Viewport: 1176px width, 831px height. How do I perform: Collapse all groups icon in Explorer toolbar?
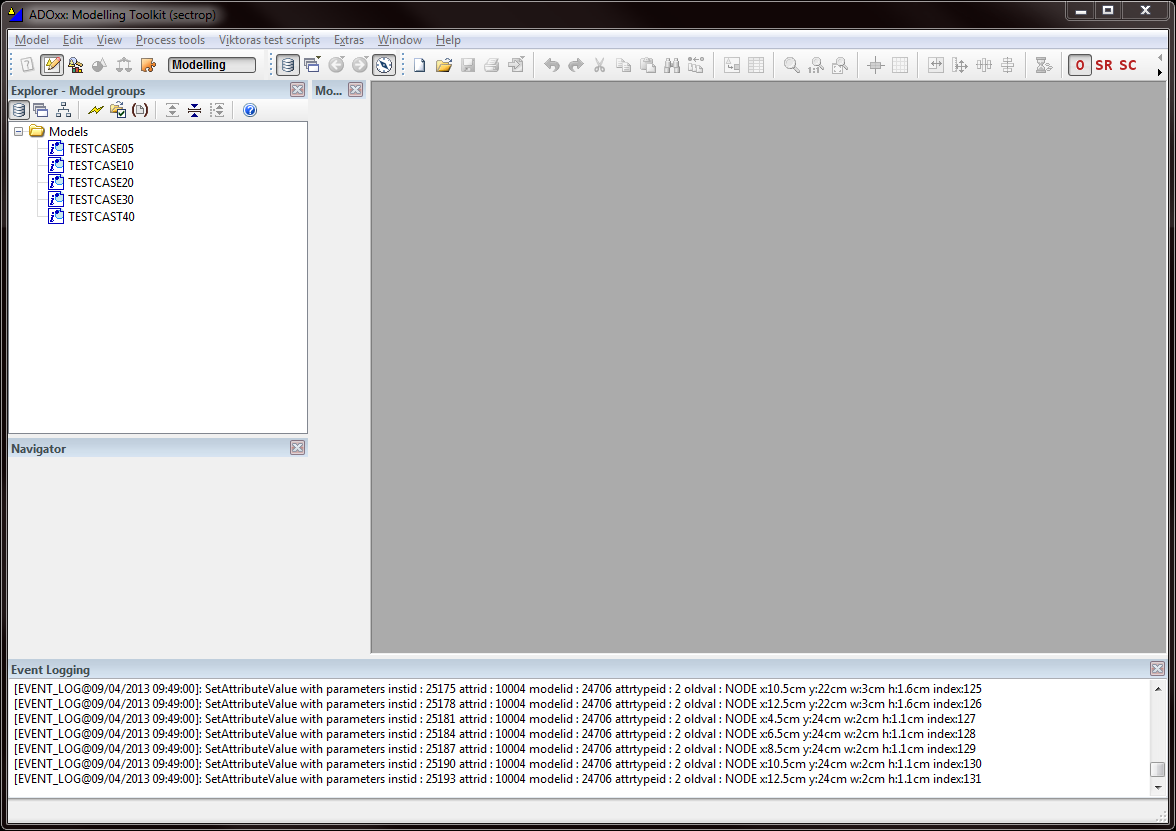[194, 110]
